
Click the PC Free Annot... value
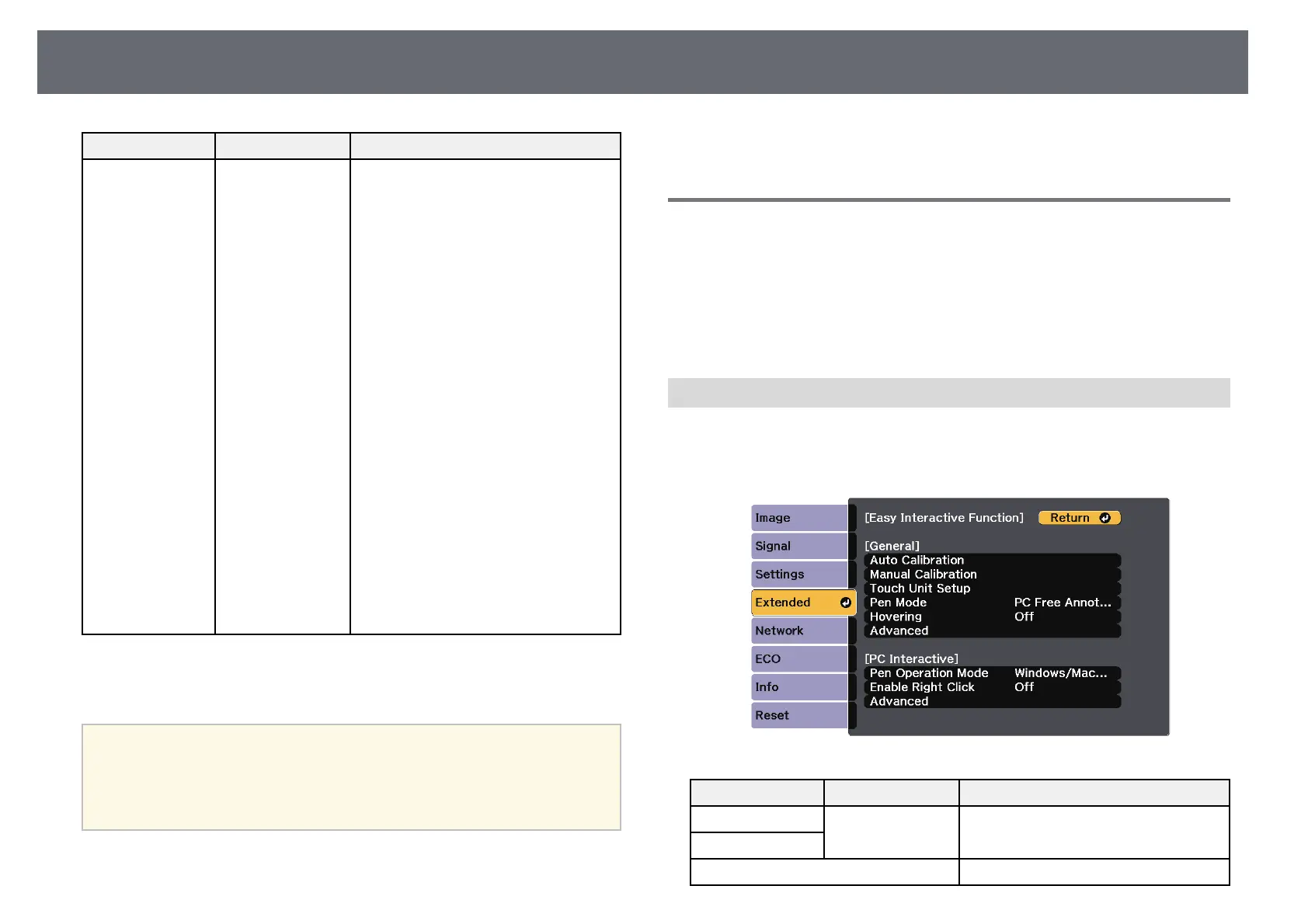point(1063,603)
